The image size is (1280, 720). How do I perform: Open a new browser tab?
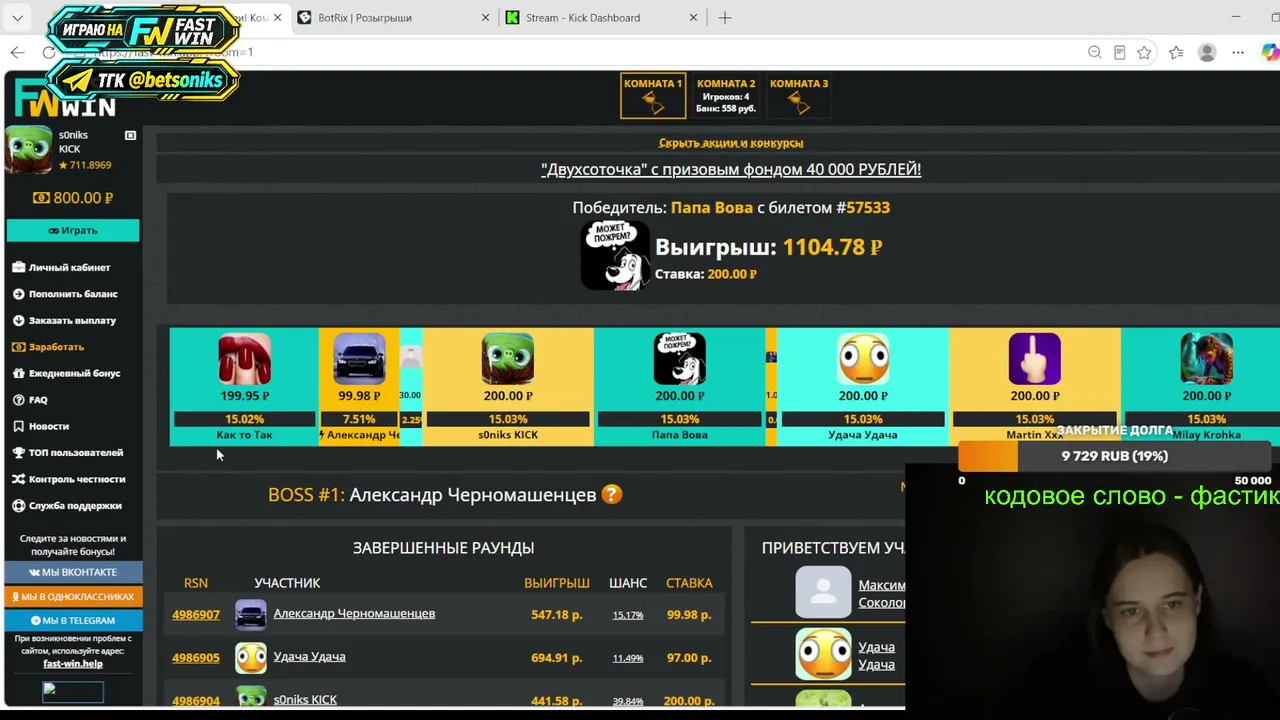pyautogui.click(x=725, y=18)
